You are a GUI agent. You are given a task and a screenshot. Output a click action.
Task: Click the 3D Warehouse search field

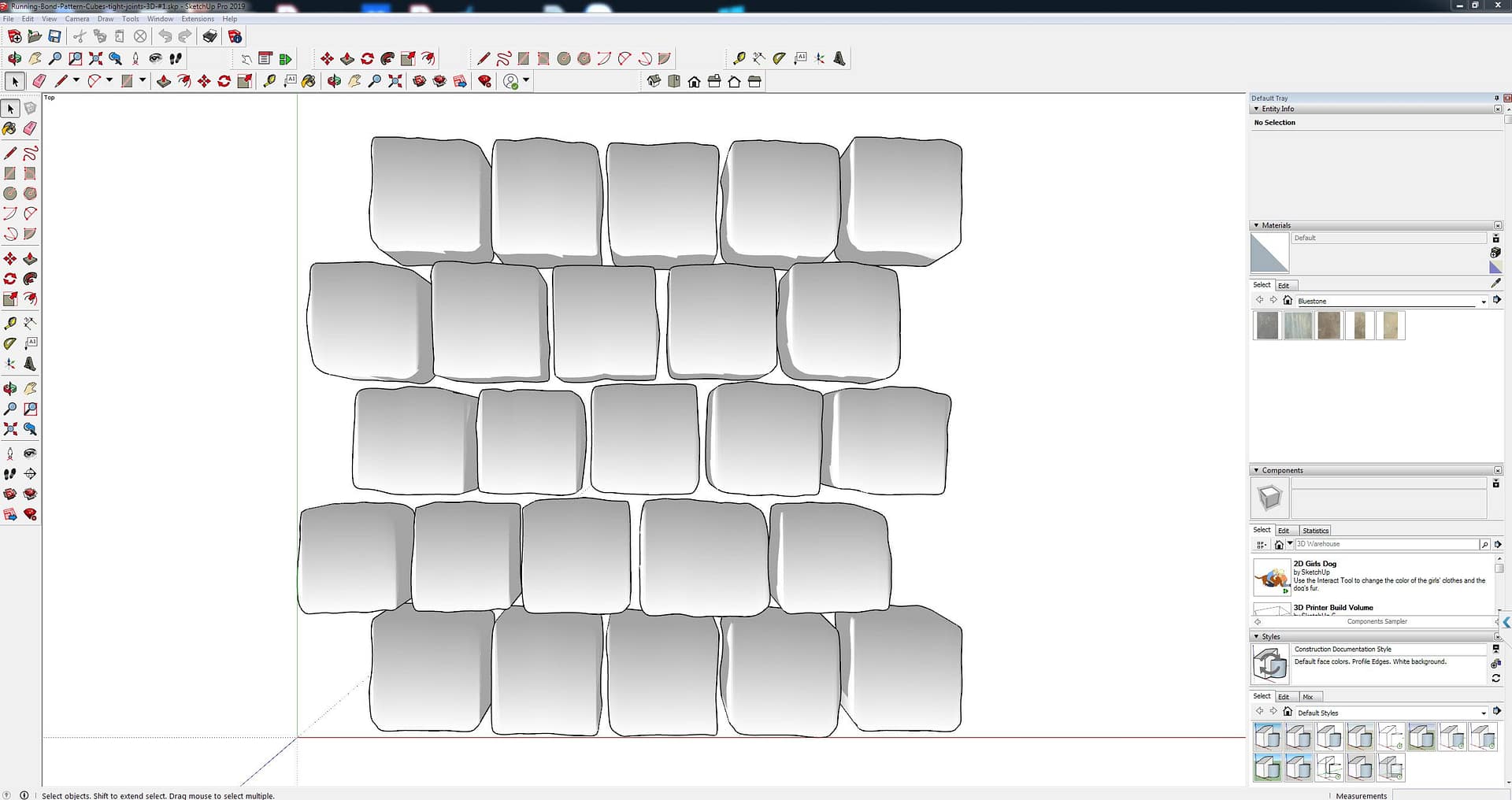click(x=1386, y=544)
